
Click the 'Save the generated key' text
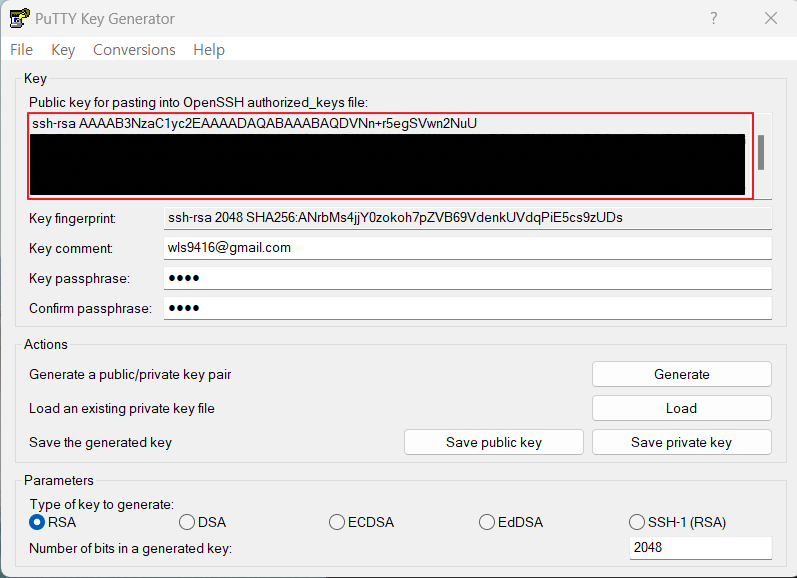pyautogui.click(x=101, y=443)
